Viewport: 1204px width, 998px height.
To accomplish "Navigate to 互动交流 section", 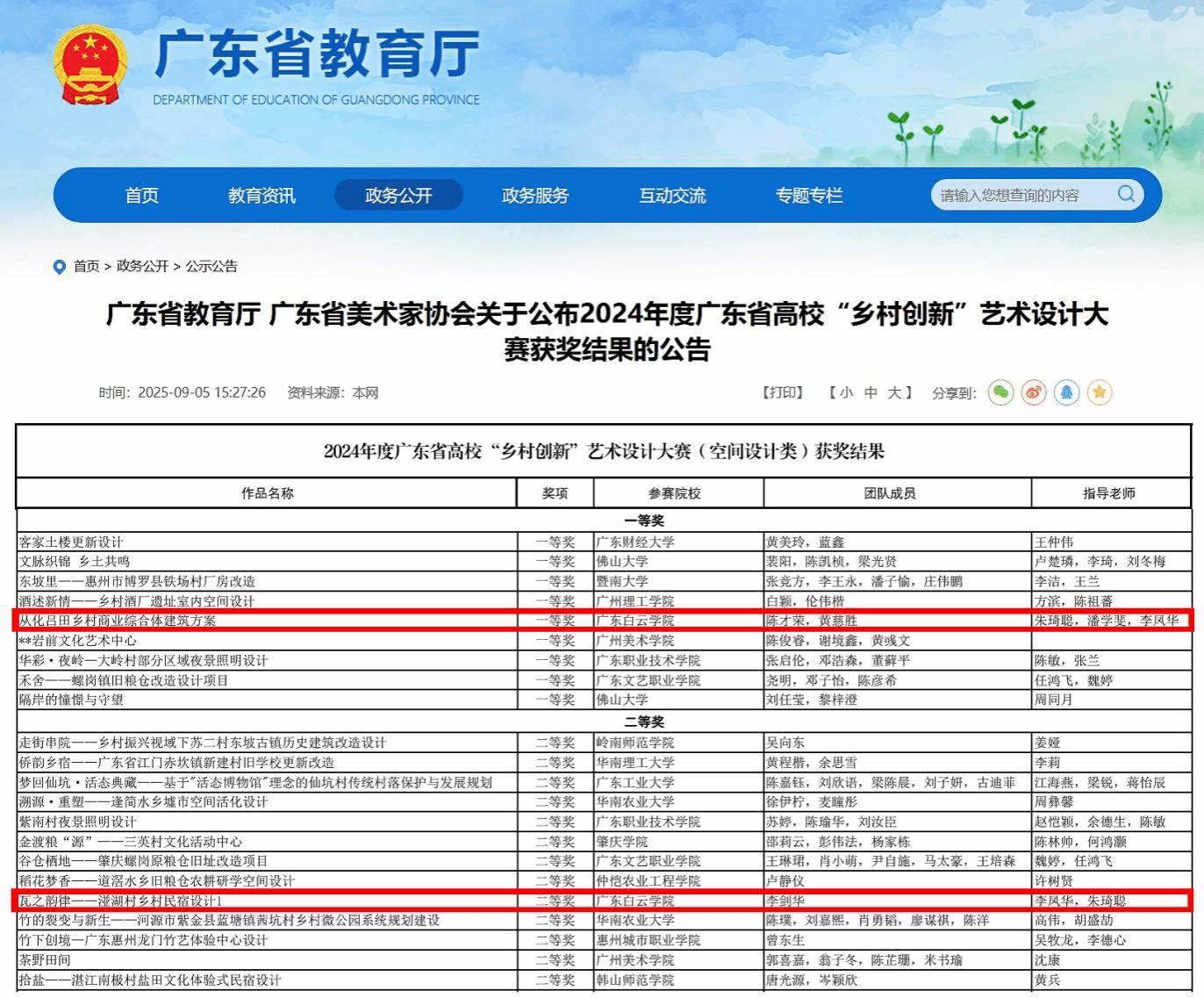I will (672, 196).
